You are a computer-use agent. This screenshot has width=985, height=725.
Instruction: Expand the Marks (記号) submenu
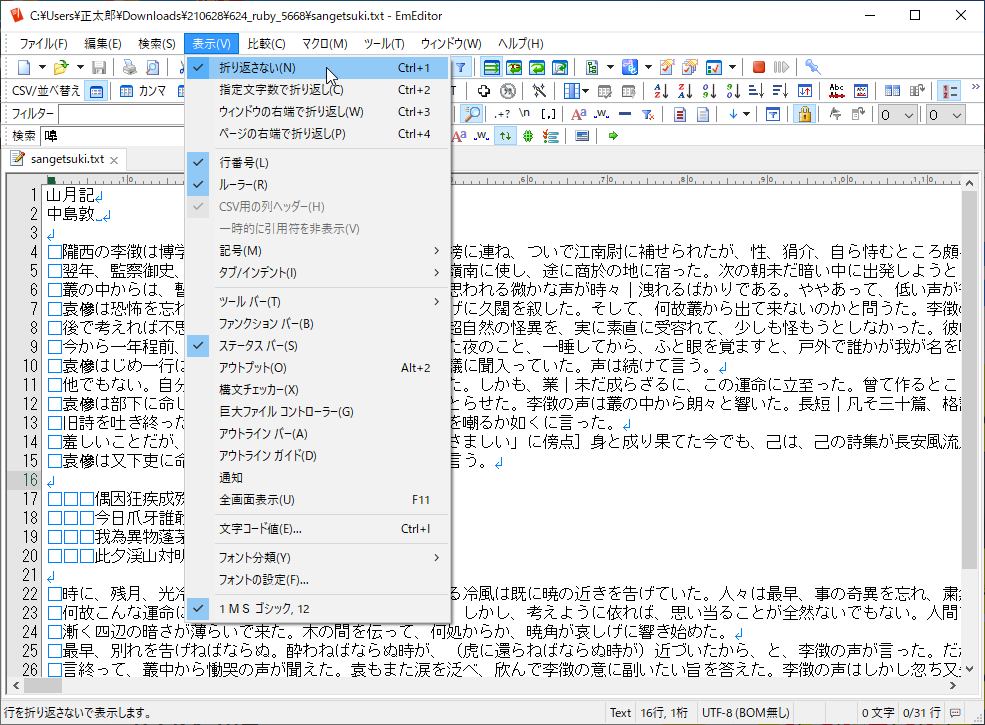(x=318, y=251)
